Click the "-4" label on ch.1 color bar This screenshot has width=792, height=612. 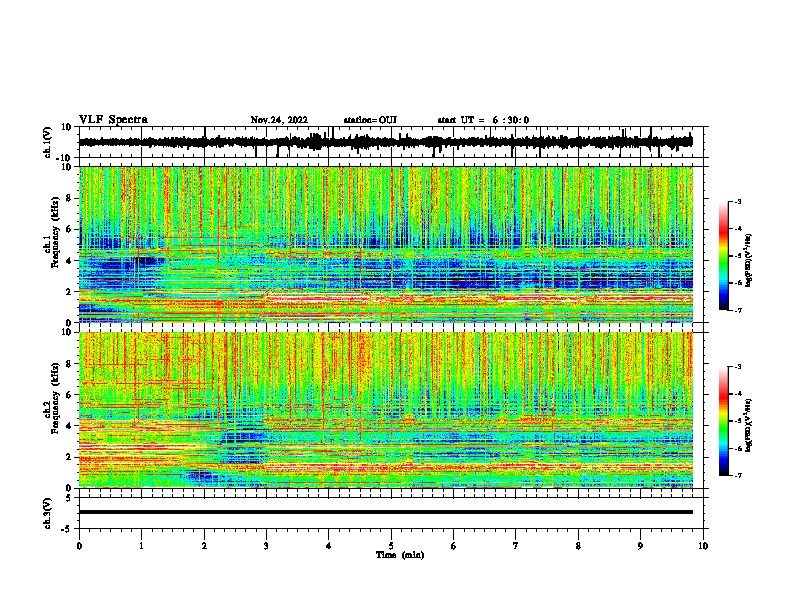point(737,229)
